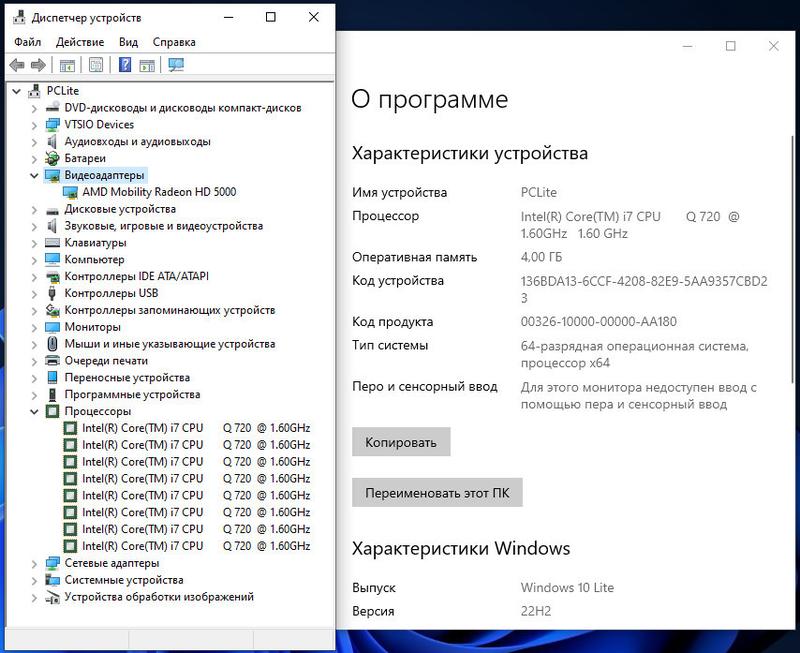Viewport: 800px width, 653px height.
Task: Expand the Сетевые адаптеры category
Action: tap(35, 563)
